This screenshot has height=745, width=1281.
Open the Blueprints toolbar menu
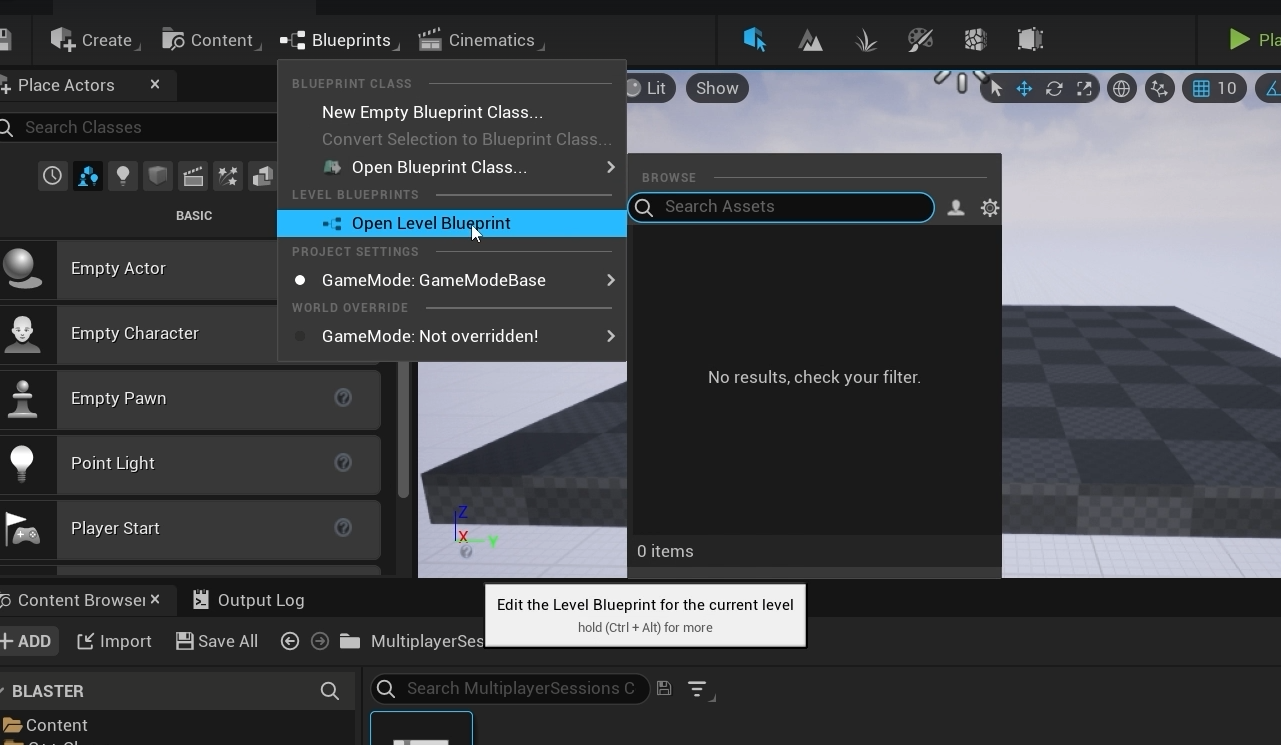tap(339, 40)
